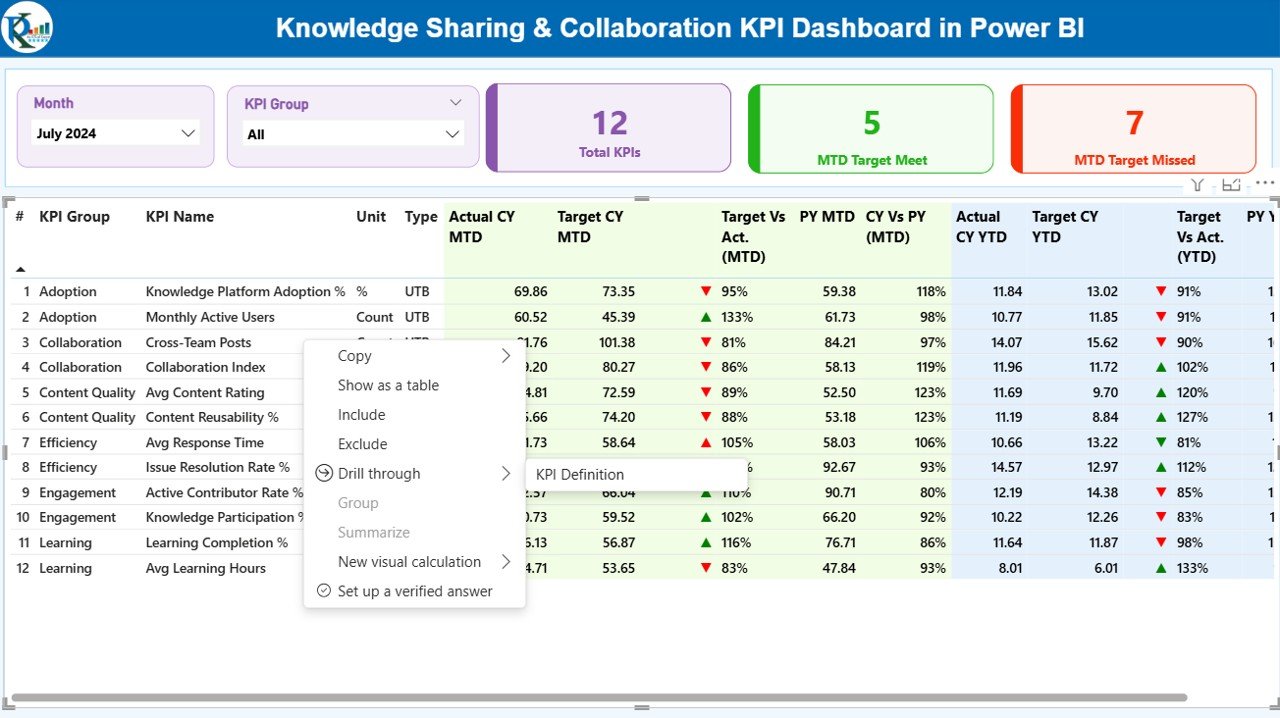The height and width of the screenshot is (718, 1280).
Task: Click the filter icon above the KPI table
Action: 1197,185
